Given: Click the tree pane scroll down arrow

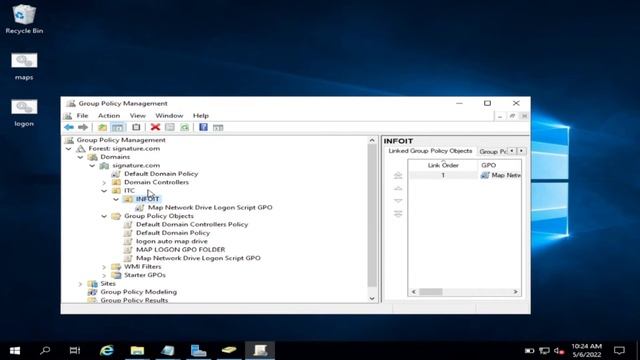Looking at the screenshot, I should coord(372,298).
